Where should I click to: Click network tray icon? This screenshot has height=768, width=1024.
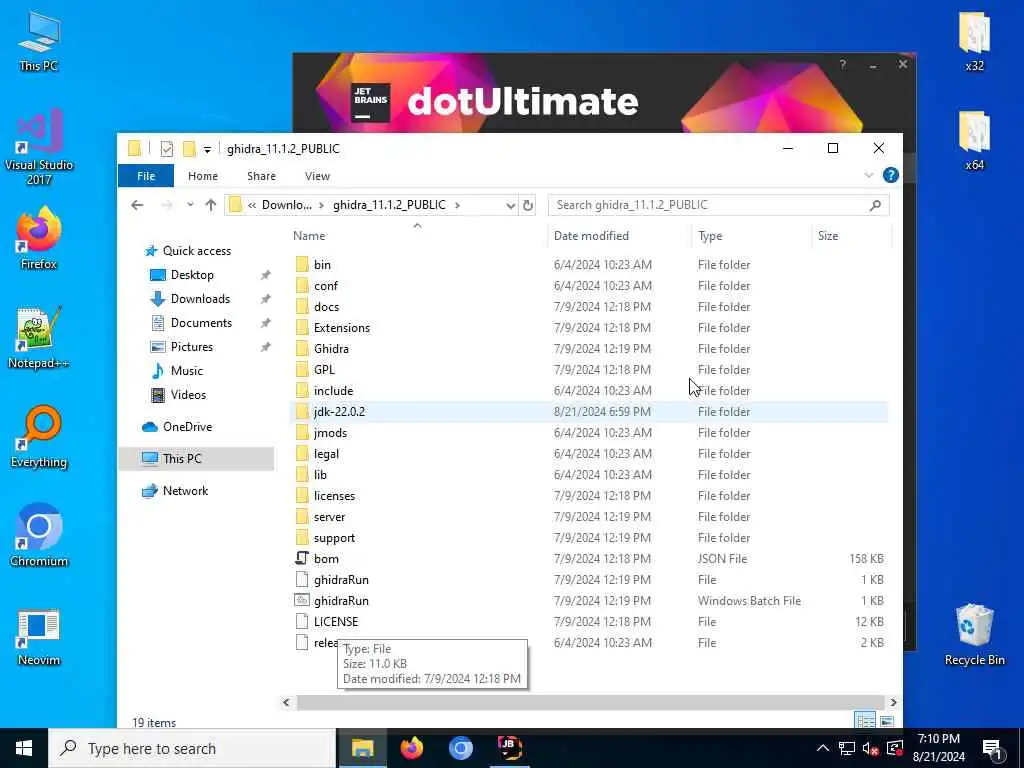coord(847,748)
